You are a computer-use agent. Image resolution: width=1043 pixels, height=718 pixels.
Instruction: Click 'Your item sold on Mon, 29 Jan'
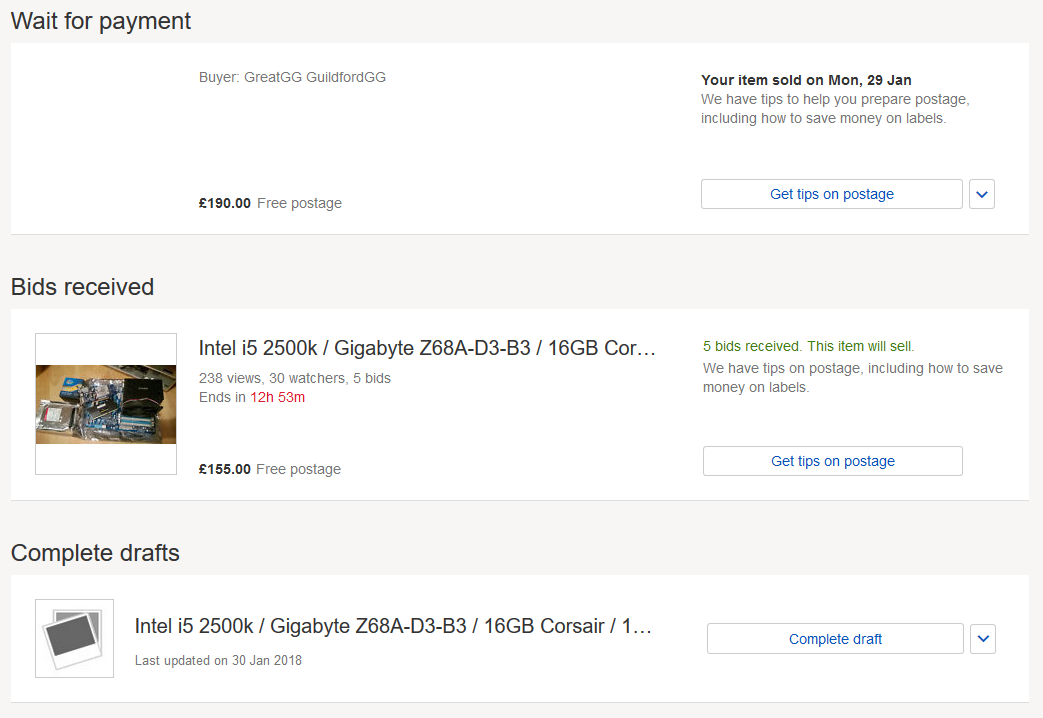tap(806, 80)
